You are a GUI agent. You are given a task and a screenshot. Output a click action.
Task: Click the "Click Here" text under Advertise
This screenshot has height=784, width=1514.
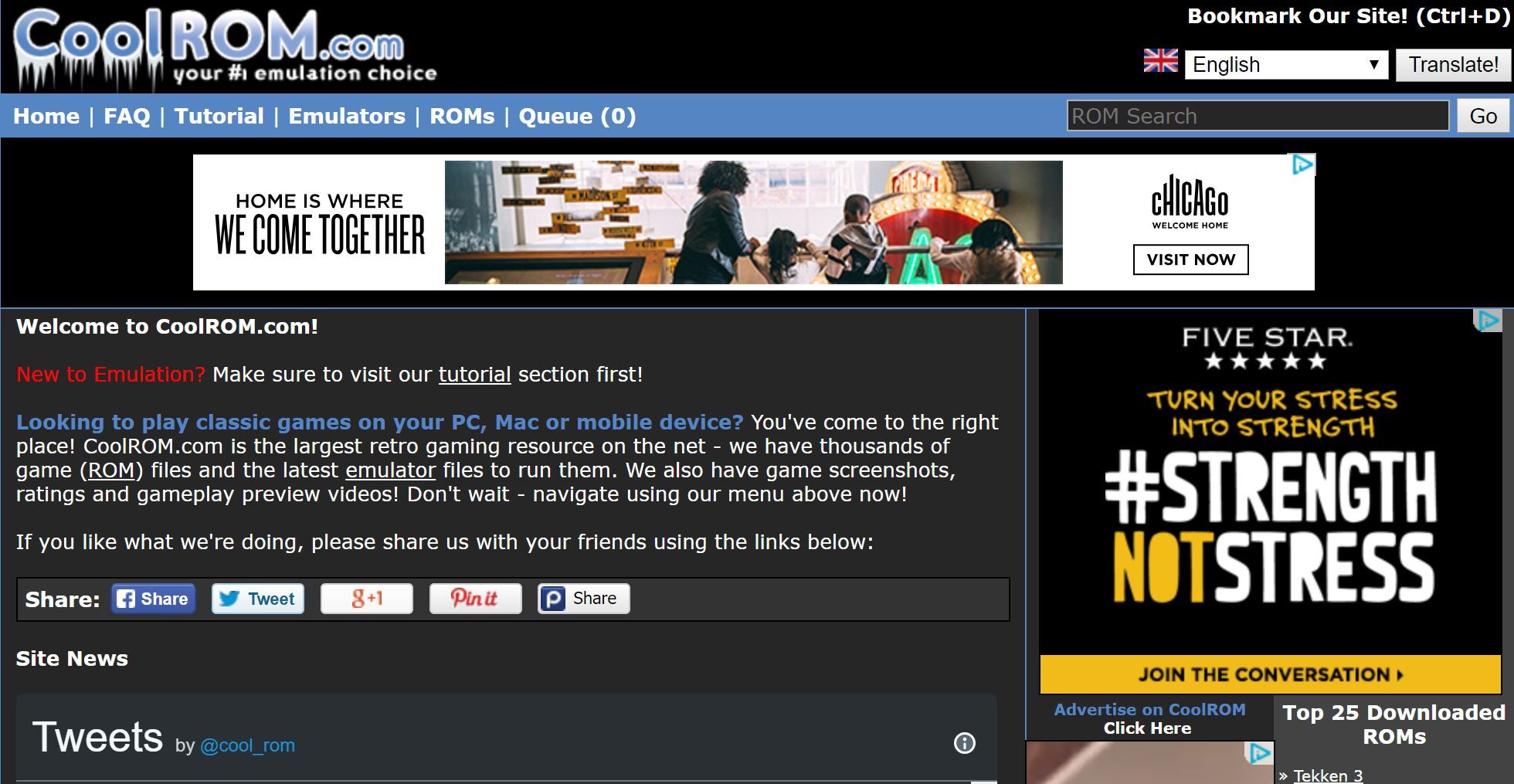[1147, 728]
